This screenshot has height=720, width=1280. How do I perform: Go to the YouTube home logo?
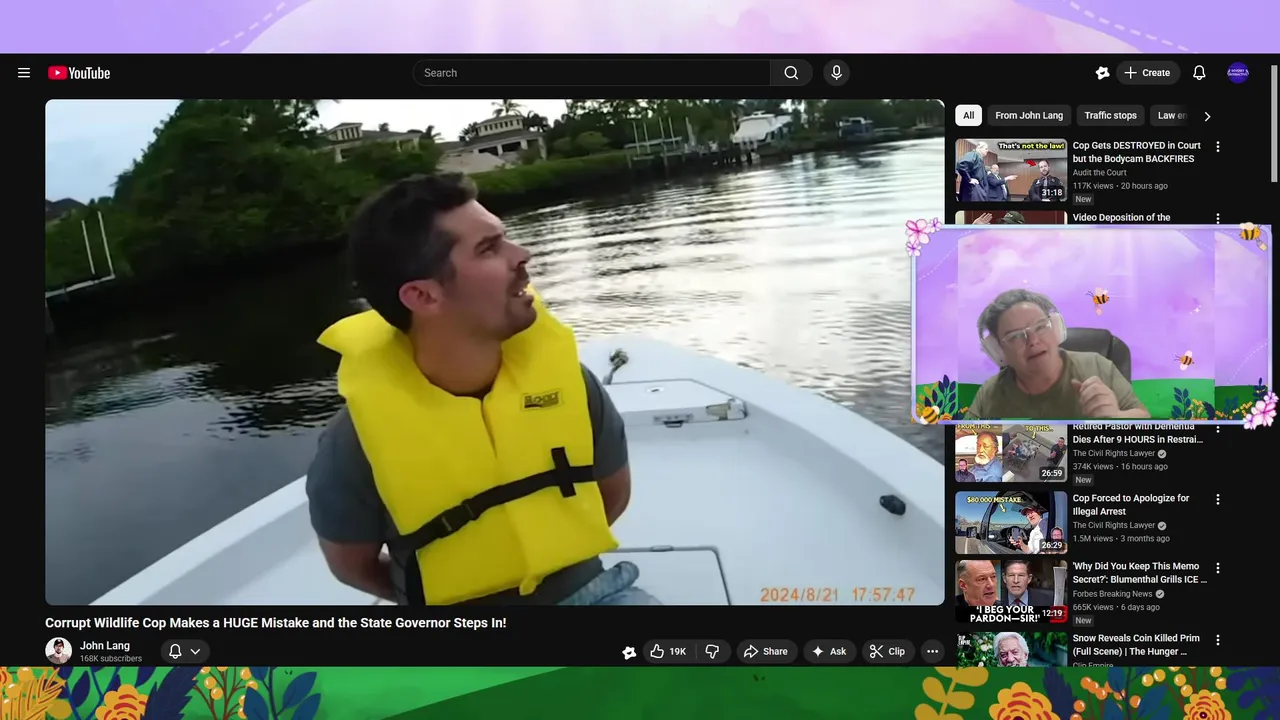click(x=79, y=73)
